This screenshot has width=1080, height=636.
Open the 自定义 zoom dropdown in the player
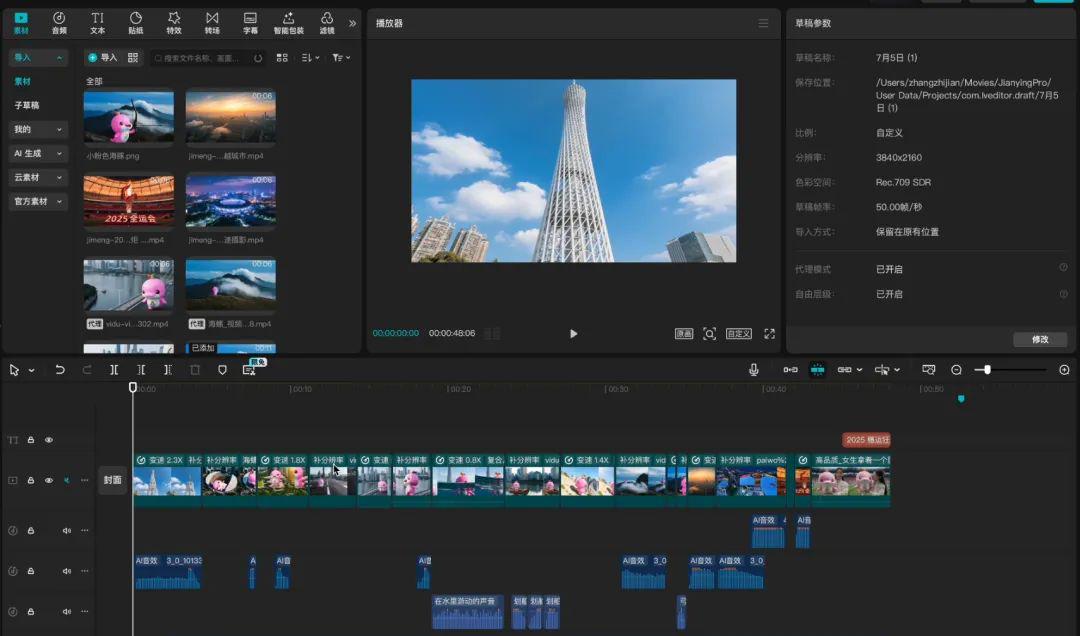pos(739,333)
